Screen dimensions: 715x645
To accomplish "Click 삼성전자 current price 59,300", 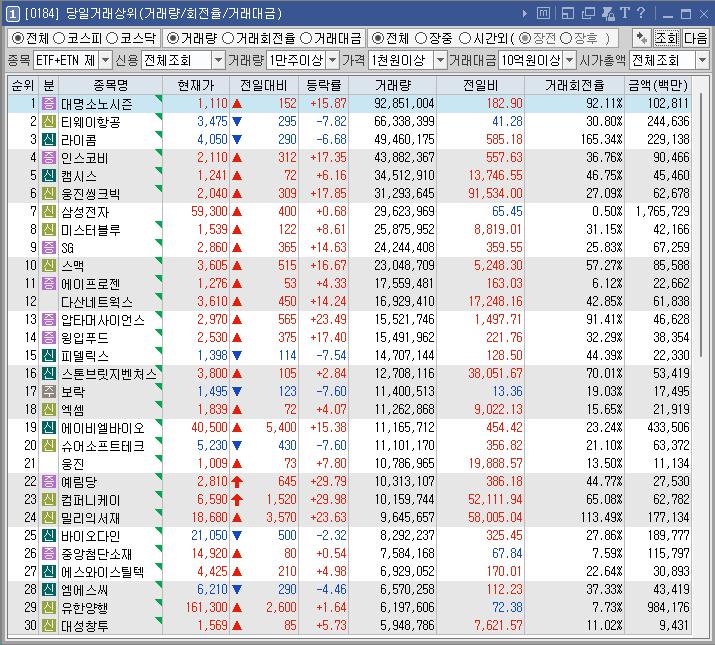I will [x=209, y=212].
